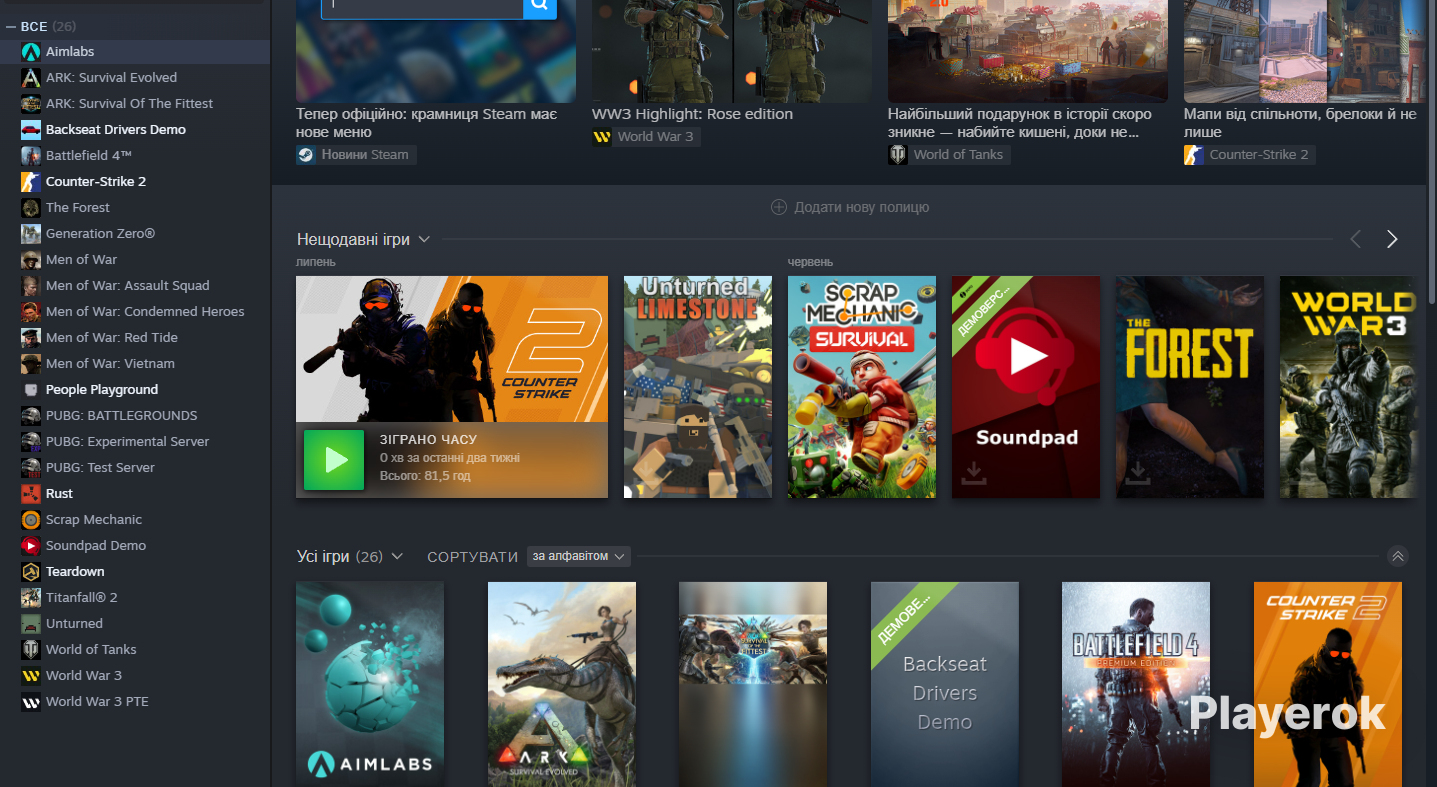The width and height of the screenshot is (1437, 787).
Task: Click the plus icon to add a shelf
Action: coord(779,207)
